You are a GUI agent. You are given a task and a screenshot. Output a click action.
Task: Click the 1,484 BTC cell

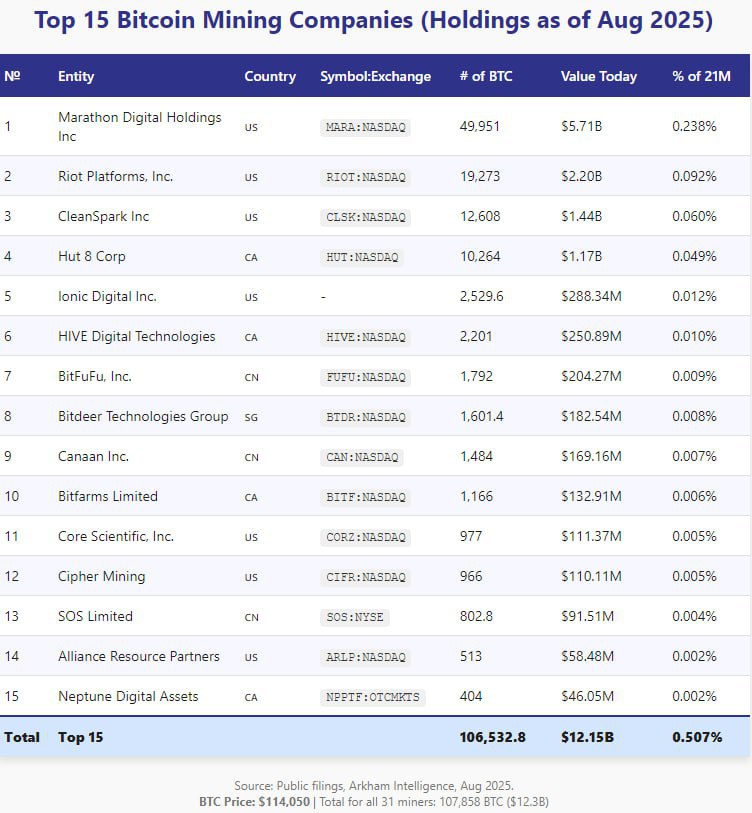476,456
